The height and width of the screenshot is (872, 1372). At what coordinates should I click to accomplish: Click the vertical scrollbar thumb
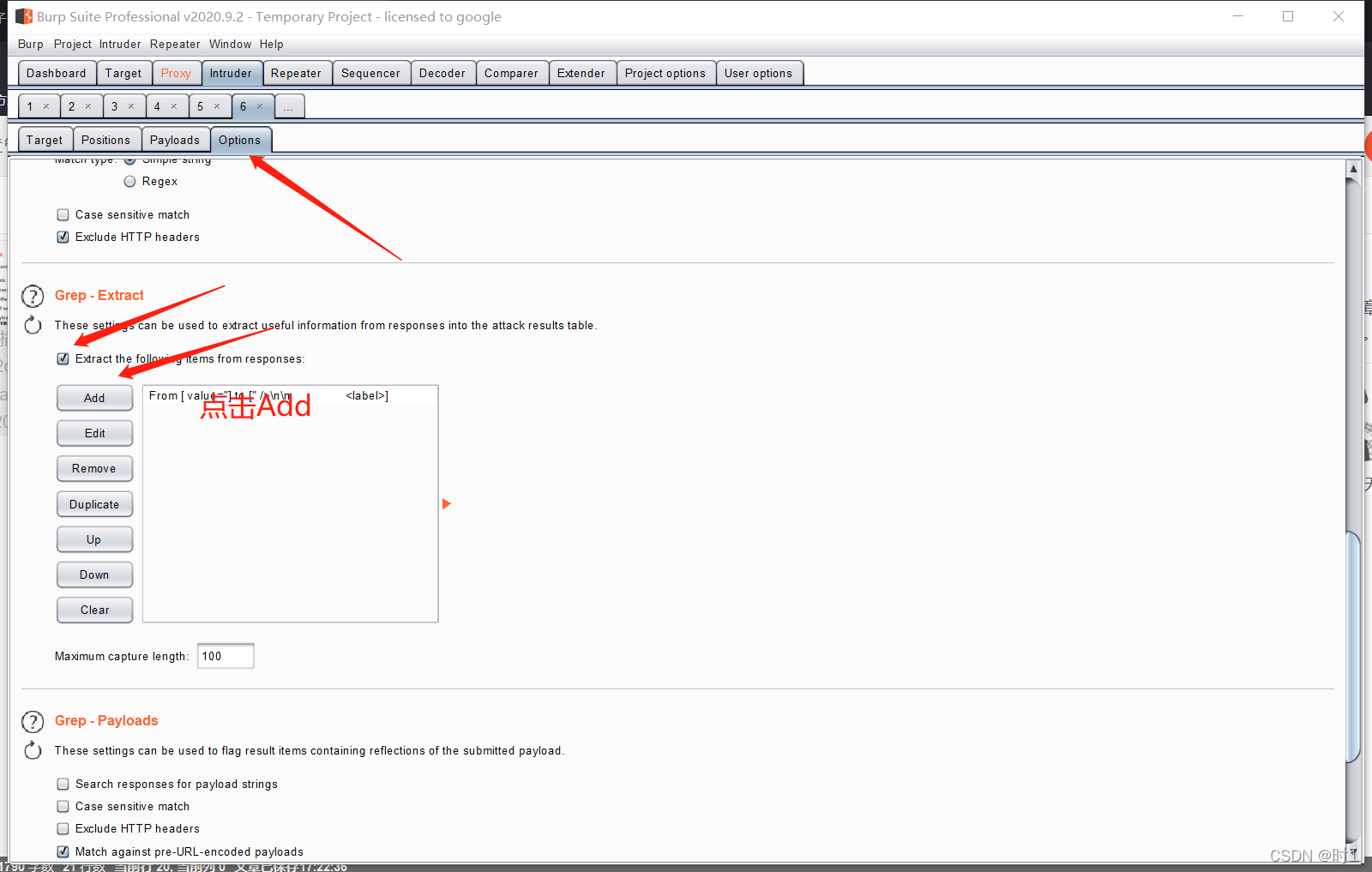pos(1354,647)
